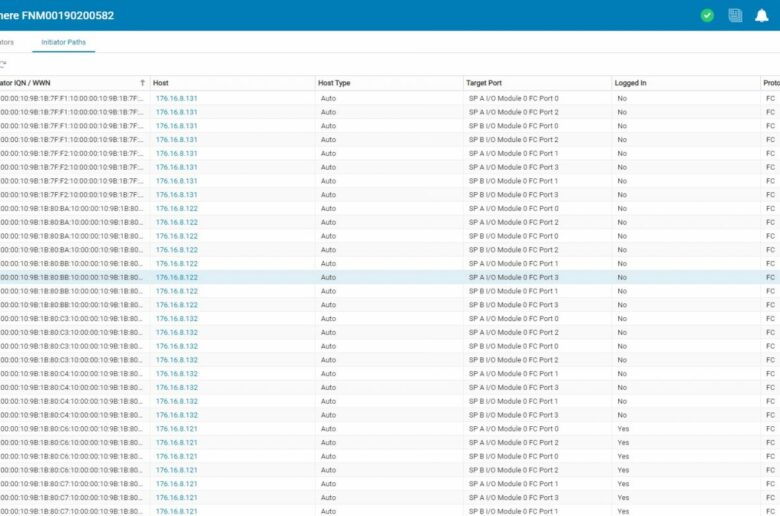This screenshot has height=516, width=780.
Task: Sort by the Host column header
Action: [161, 83]
